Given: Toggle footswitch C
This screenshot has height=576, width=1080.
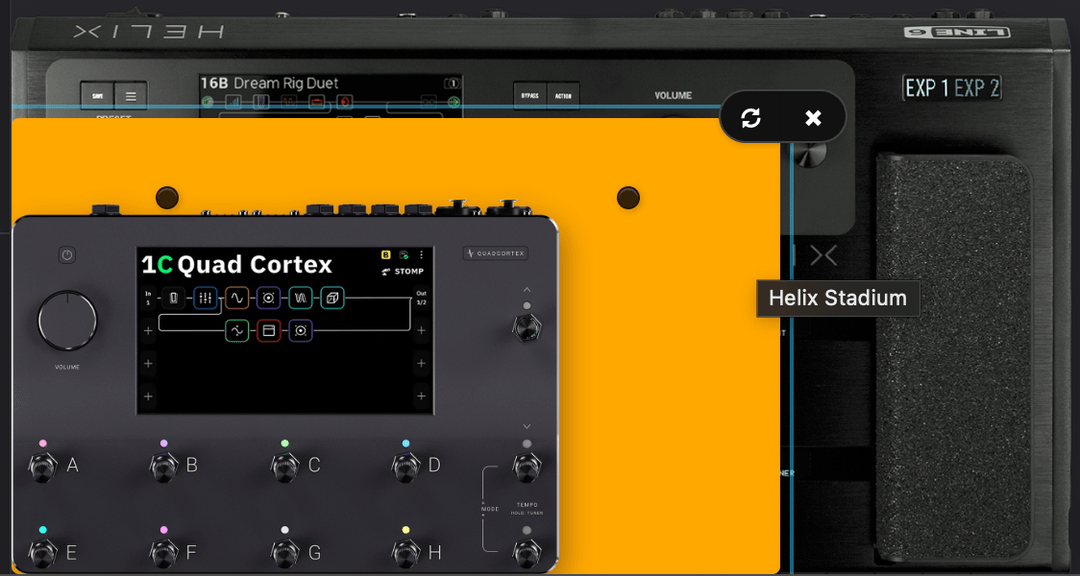Looking at the screenshot, I should (x=284, y=466).
